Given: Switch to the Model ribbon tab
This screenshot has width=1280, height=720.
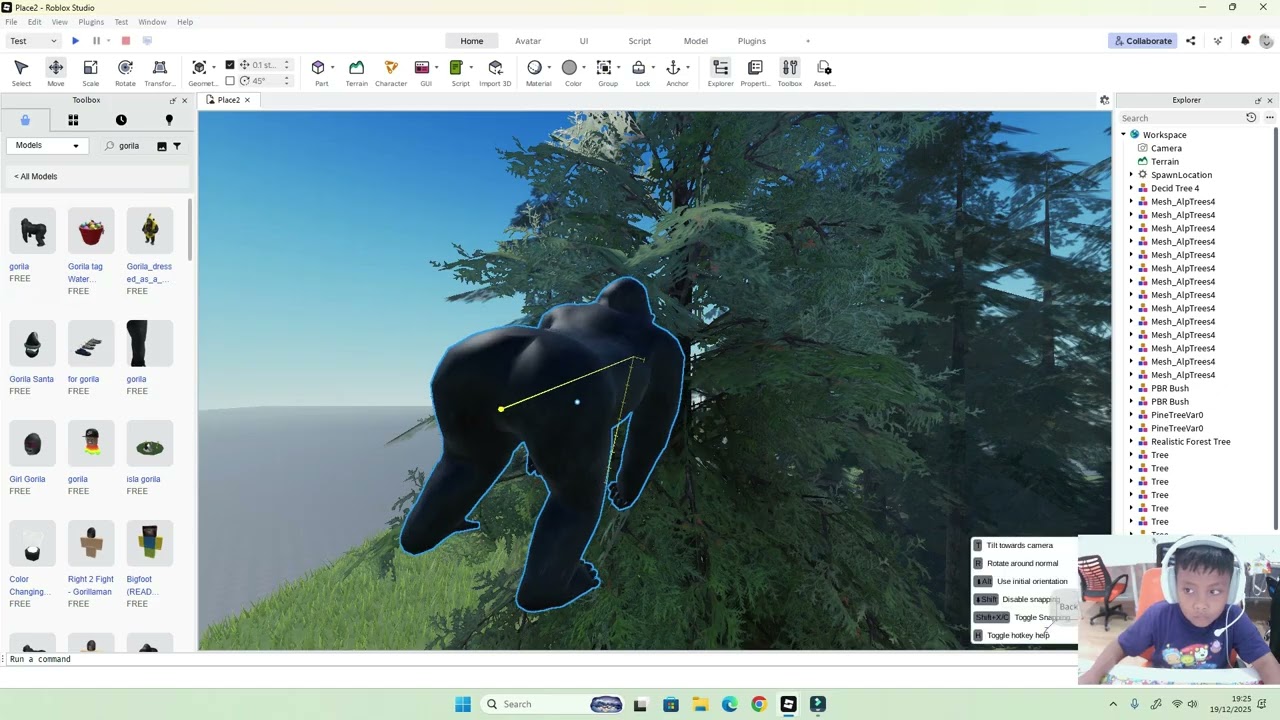Looking at the screenshot, I should click(x=696, y=41).
